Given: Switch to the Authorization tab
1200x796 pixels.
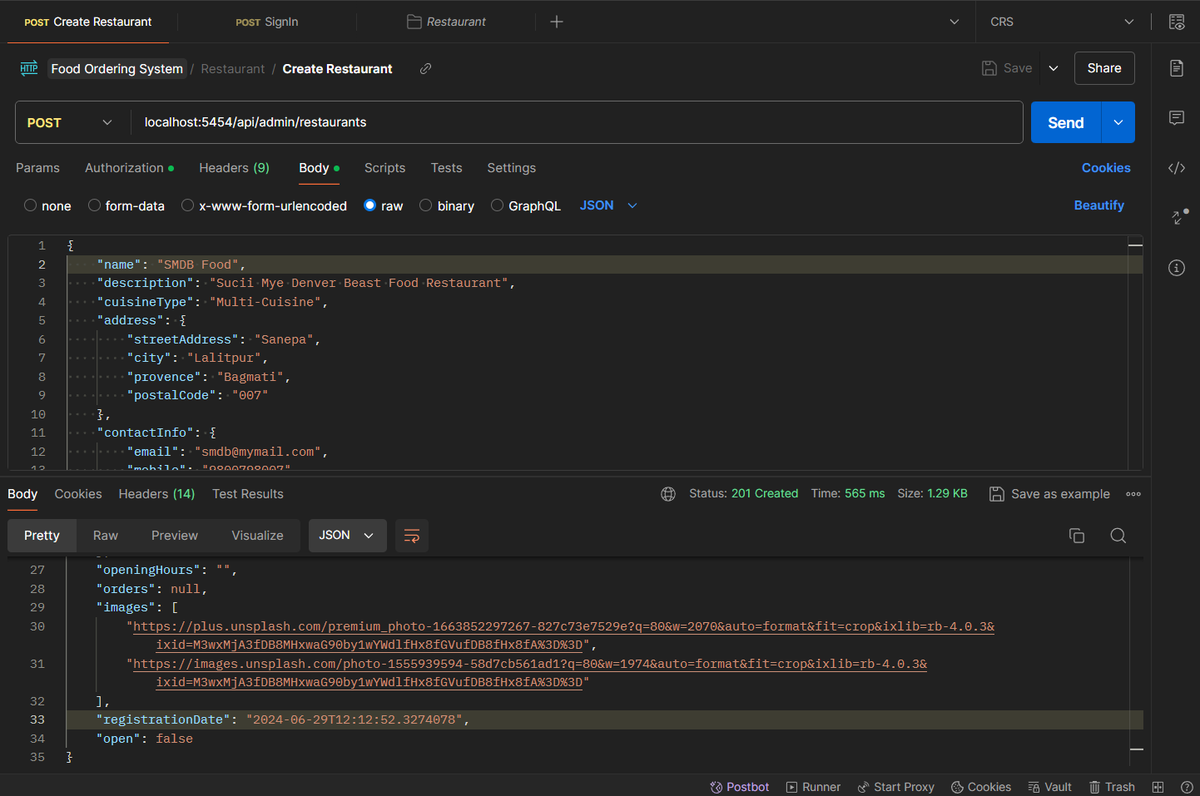Looking at the screenshot, I should click(x=129, y=168).
